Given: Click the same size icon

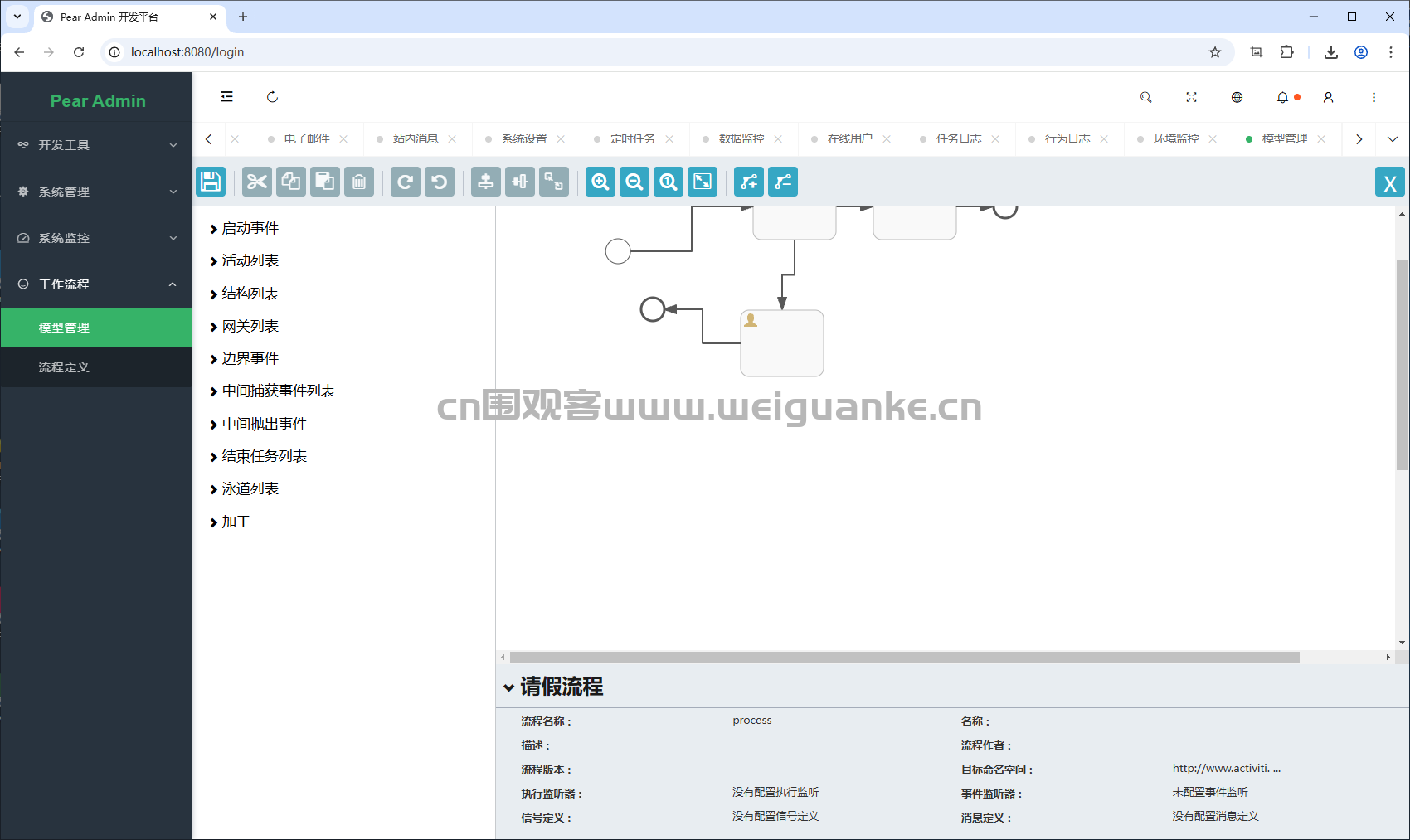Looking at the screenshot, I should [554, 182].
